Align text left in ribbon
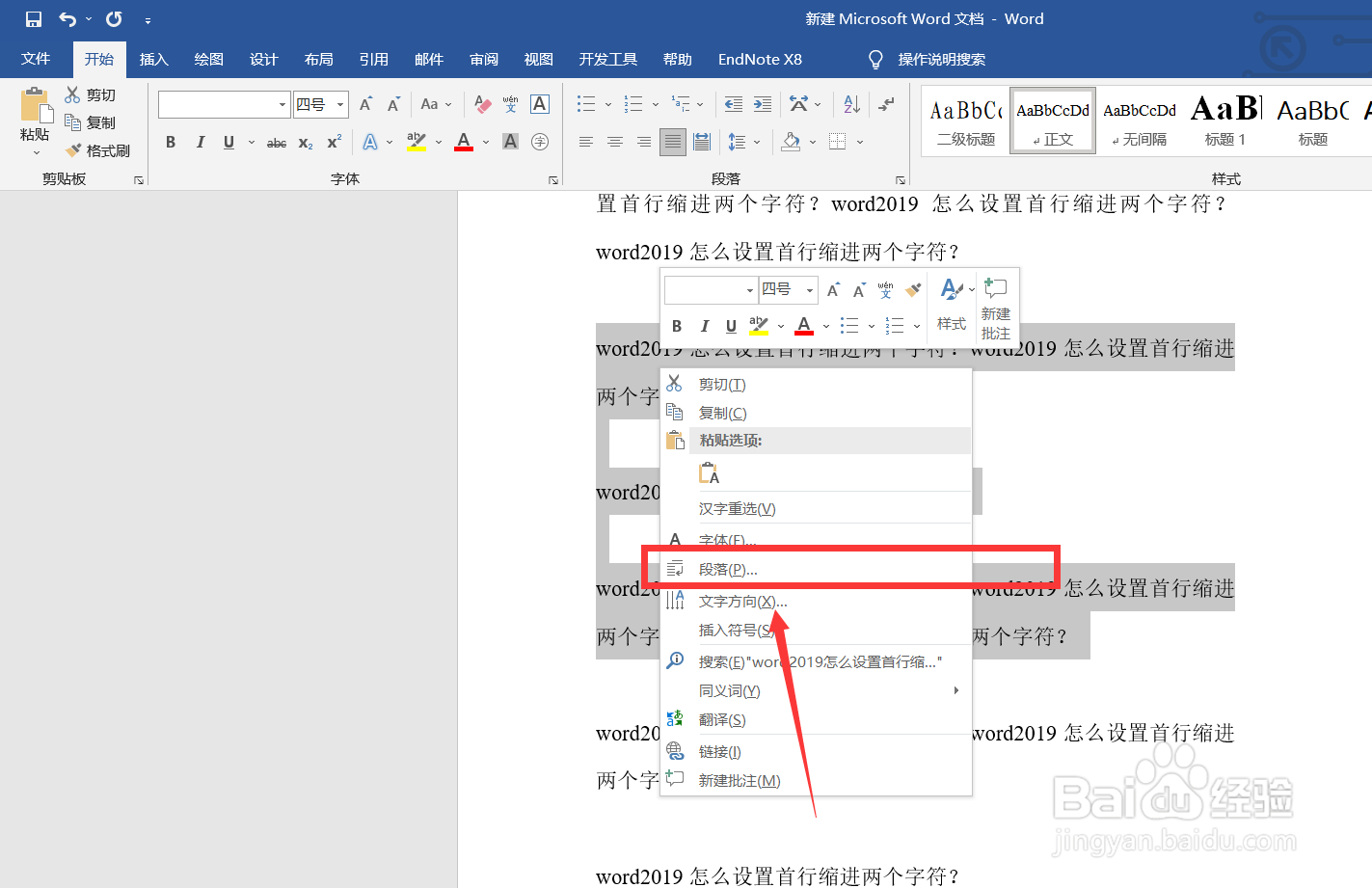 click(585, 143)
